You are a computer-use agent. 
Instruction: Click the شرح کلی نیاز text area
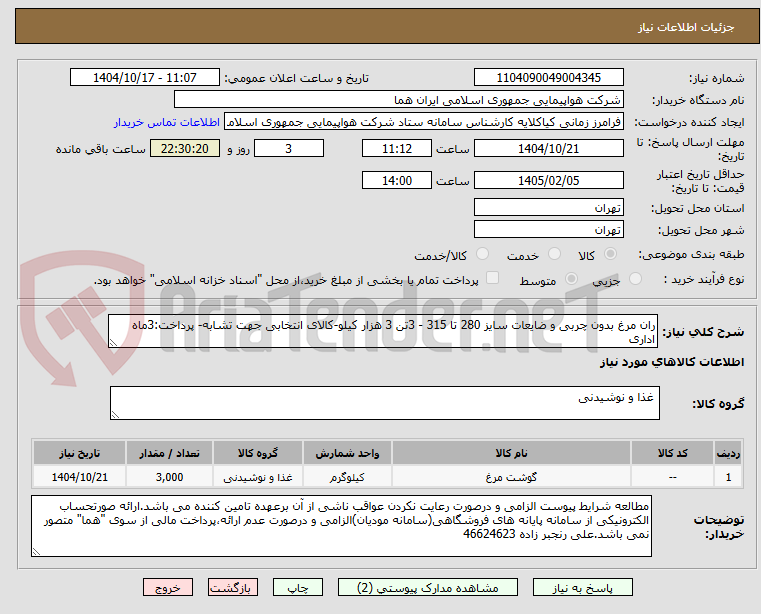[383, 331]
